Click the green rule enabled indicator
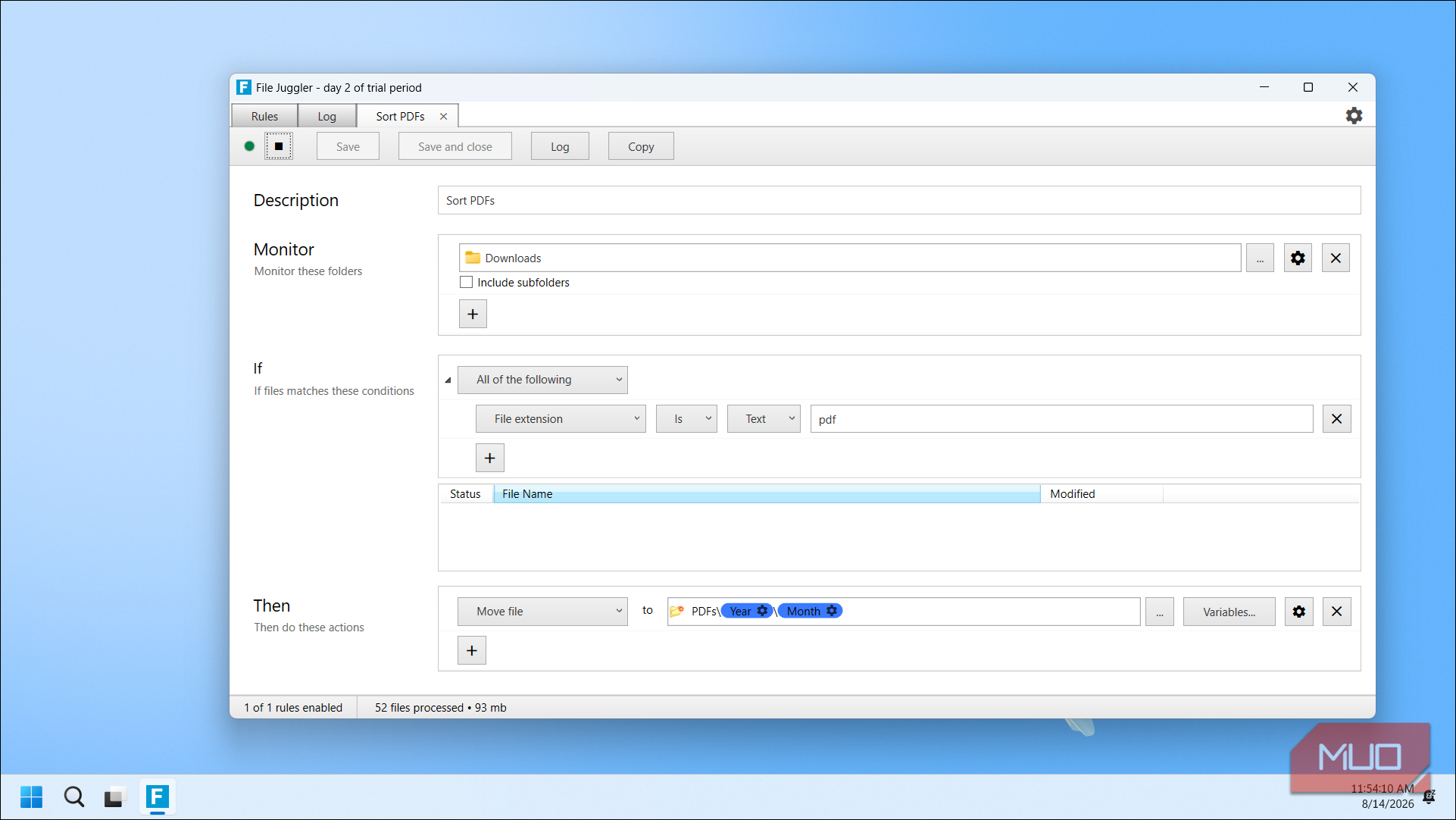This screenshot has height=820, width=1456. click(x=249, y=146)
